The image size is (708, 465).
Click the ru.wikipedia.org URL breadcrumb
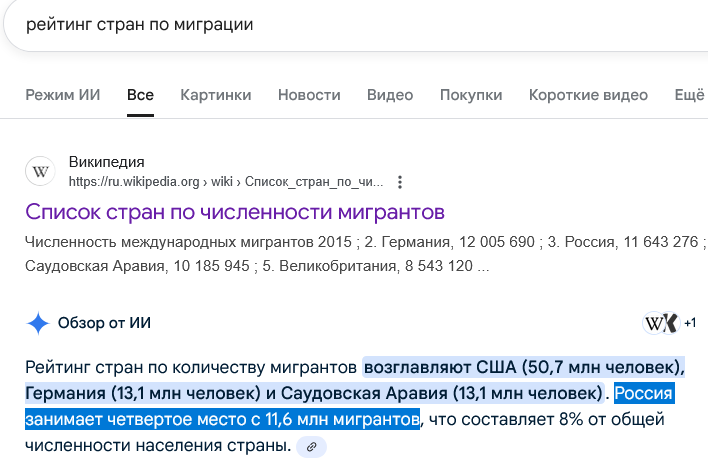coord(225,182)
